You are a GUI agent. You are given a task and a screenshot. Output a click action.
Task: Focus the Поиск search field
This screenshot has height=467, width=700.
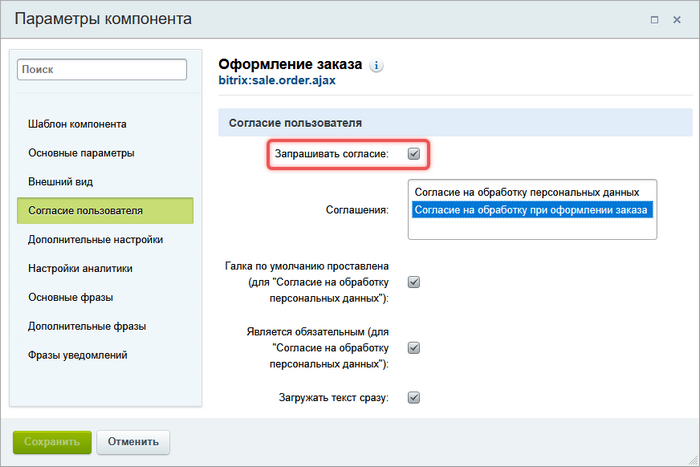tap(102, 69)
